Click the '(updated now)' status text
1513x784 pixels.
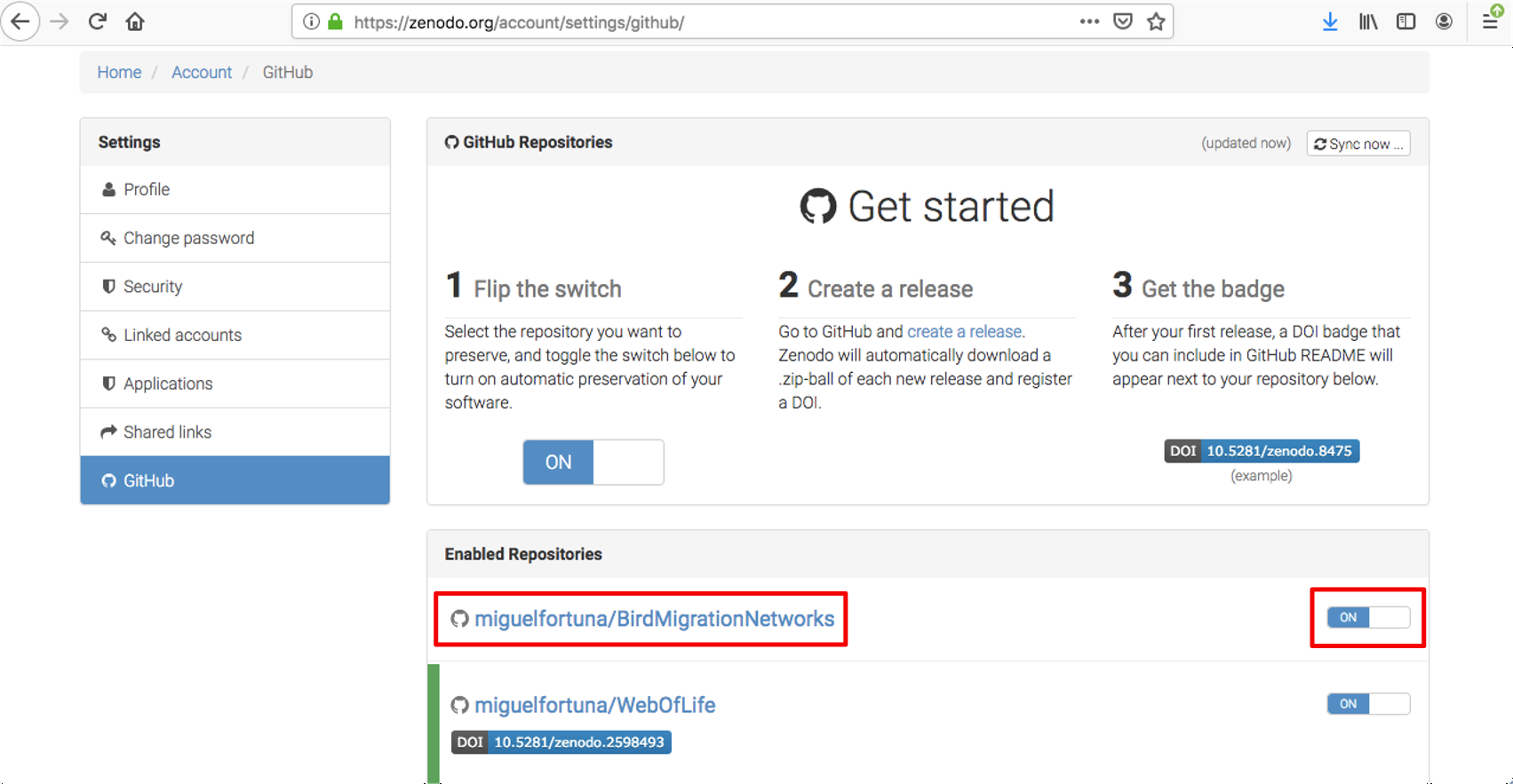pos(1246,143)
